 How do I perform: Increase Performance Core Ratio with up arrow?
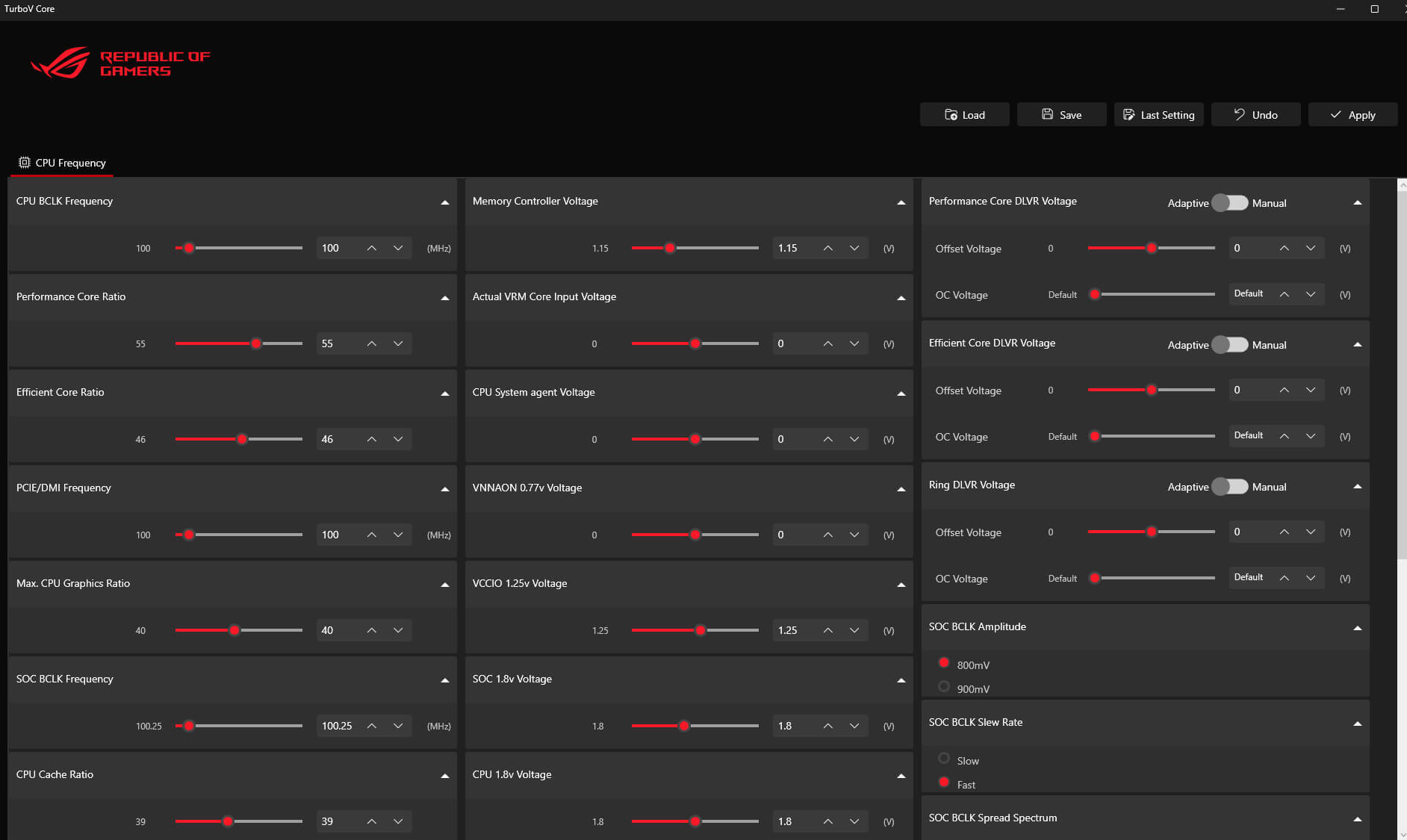(x=371, y=343)
